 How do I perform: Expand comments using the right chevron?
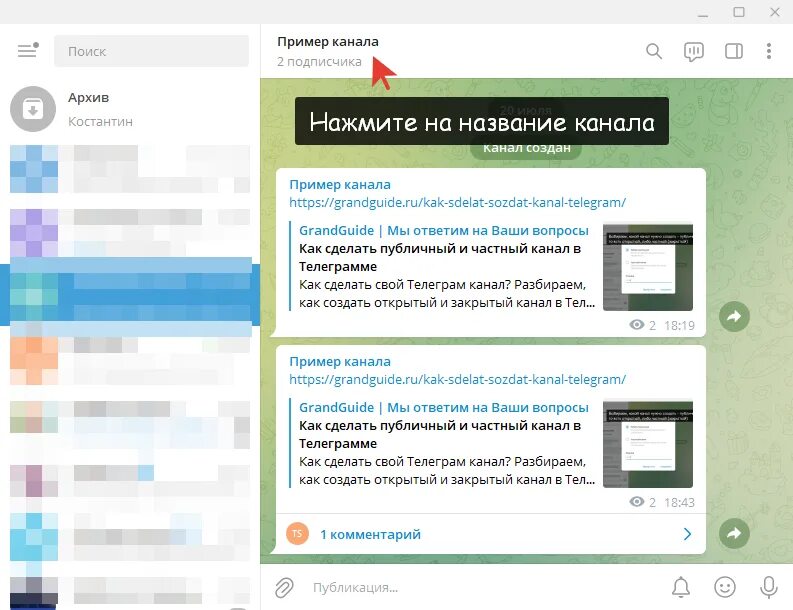[x=687, y=534]
